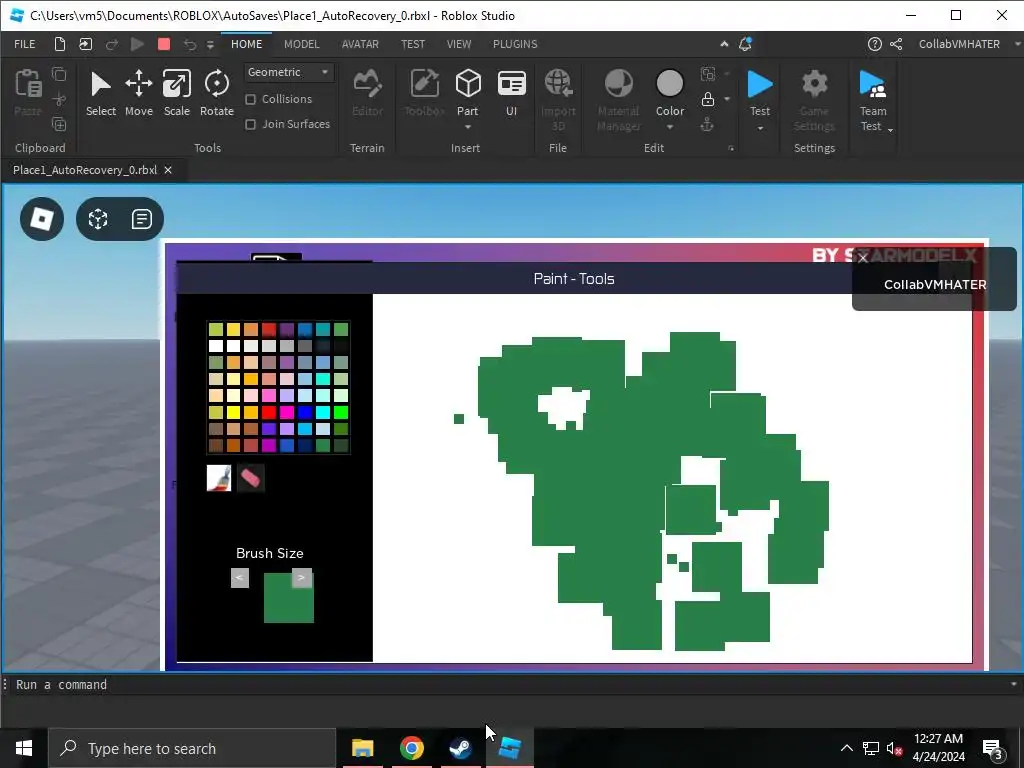1024x768 pixels.
Task: Pick the bright yellow palette swatch
Action: [x=233, y=412]
